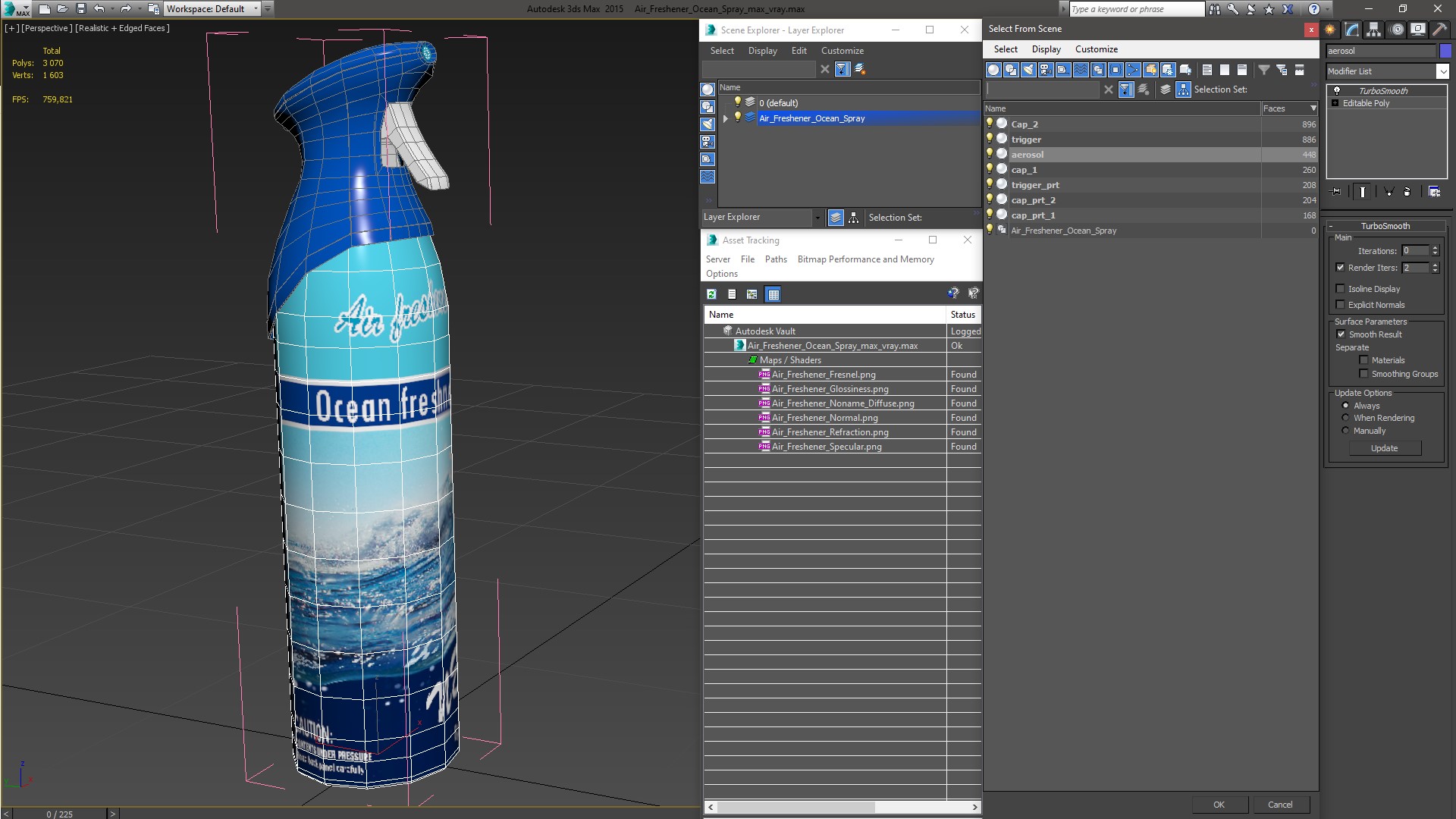Open Scene Explorer Customize menu
This screenshot has height=819, width=1456.
[x=842, y=51]
